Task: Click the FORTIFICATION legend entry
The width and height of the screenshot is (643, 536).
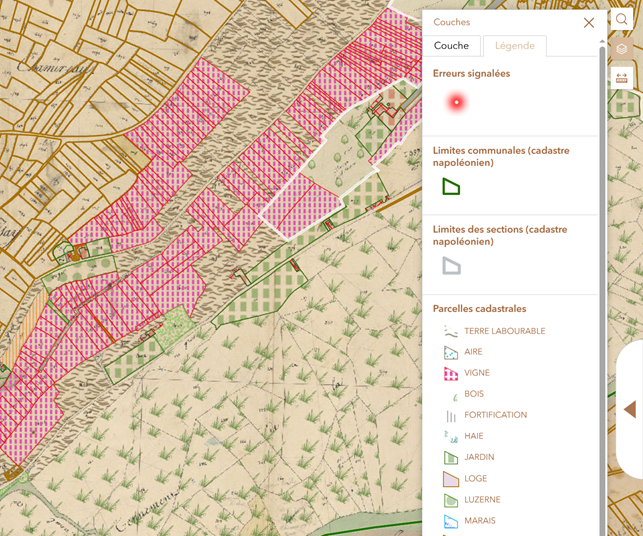Action: tap(495, 415)
